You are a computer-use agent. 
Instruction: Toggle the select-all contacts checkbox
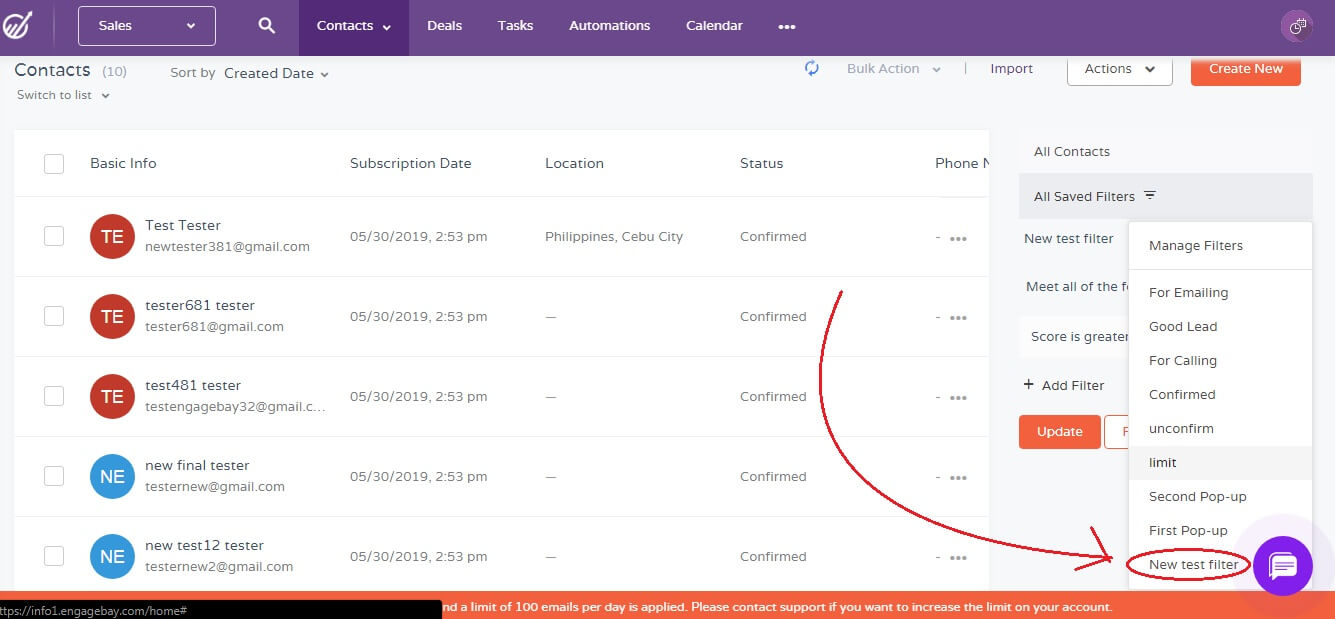tap(54, 164)
